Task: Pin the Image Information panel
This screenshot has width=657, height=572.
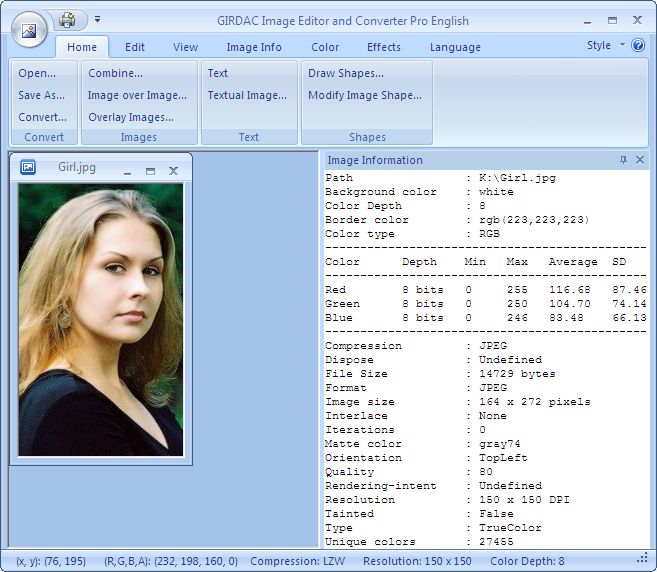Action: [623, 160]
